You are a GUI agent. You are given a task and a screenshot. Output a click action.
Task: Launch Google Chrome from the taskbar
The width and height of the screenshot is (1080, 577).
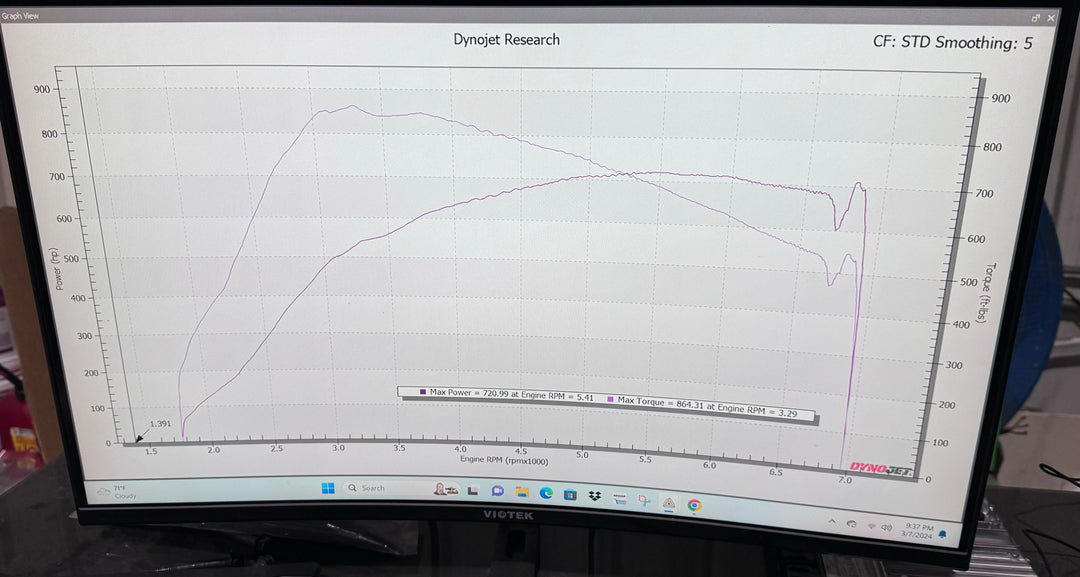[x=694, y=506]
